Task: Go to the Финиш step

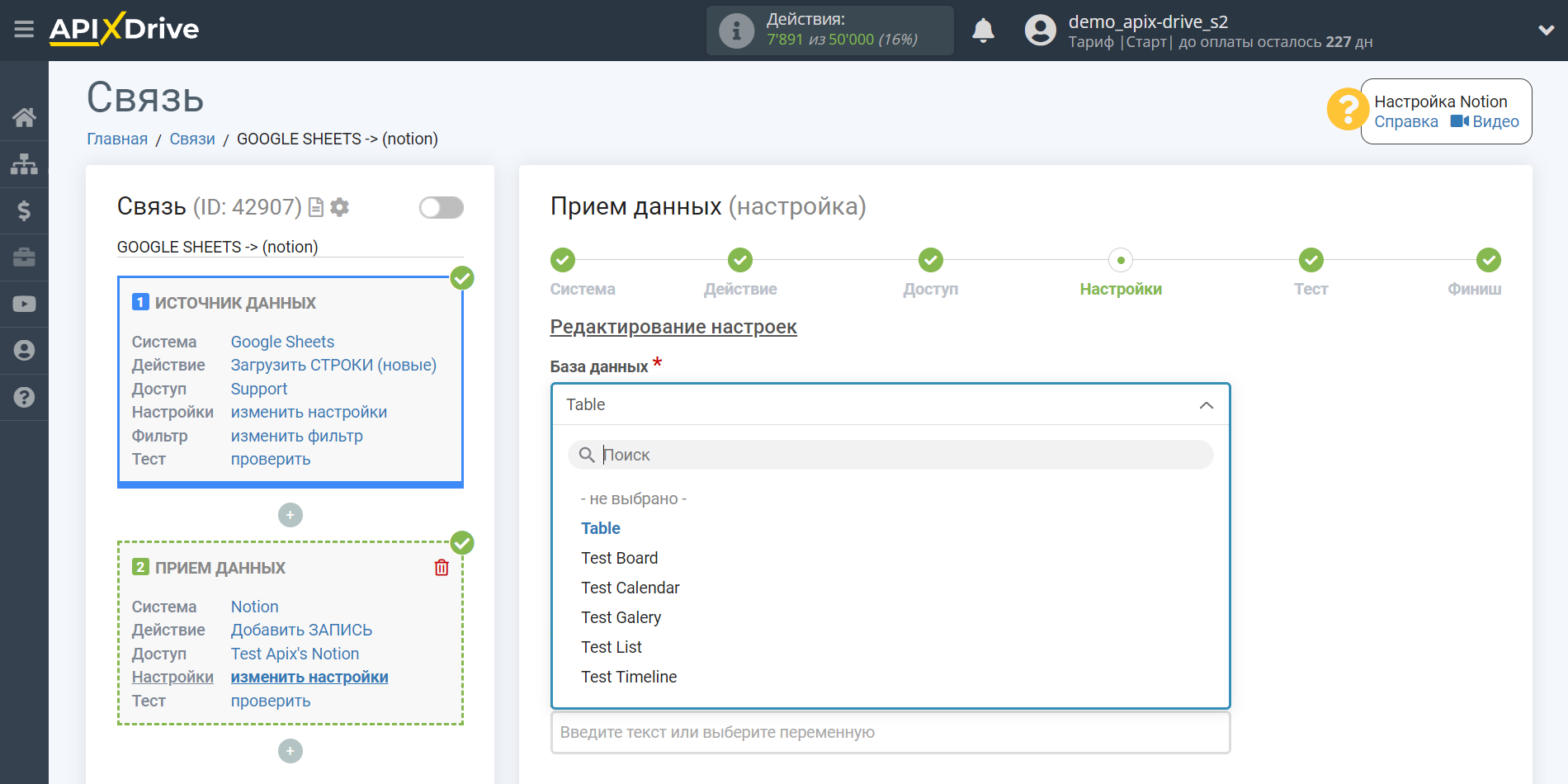Action: pyautogui.click(x=1489, y=260)
